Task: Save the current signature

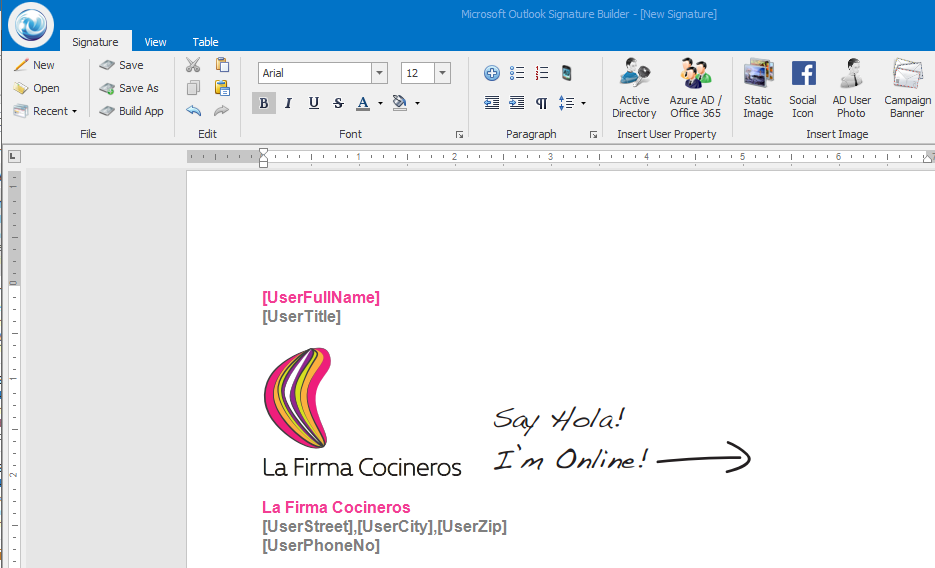Action: coord(122,65)
